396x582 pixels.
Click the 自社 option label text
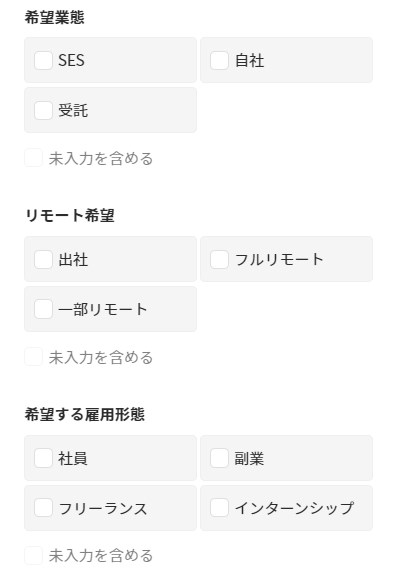[x=249, y=60]
